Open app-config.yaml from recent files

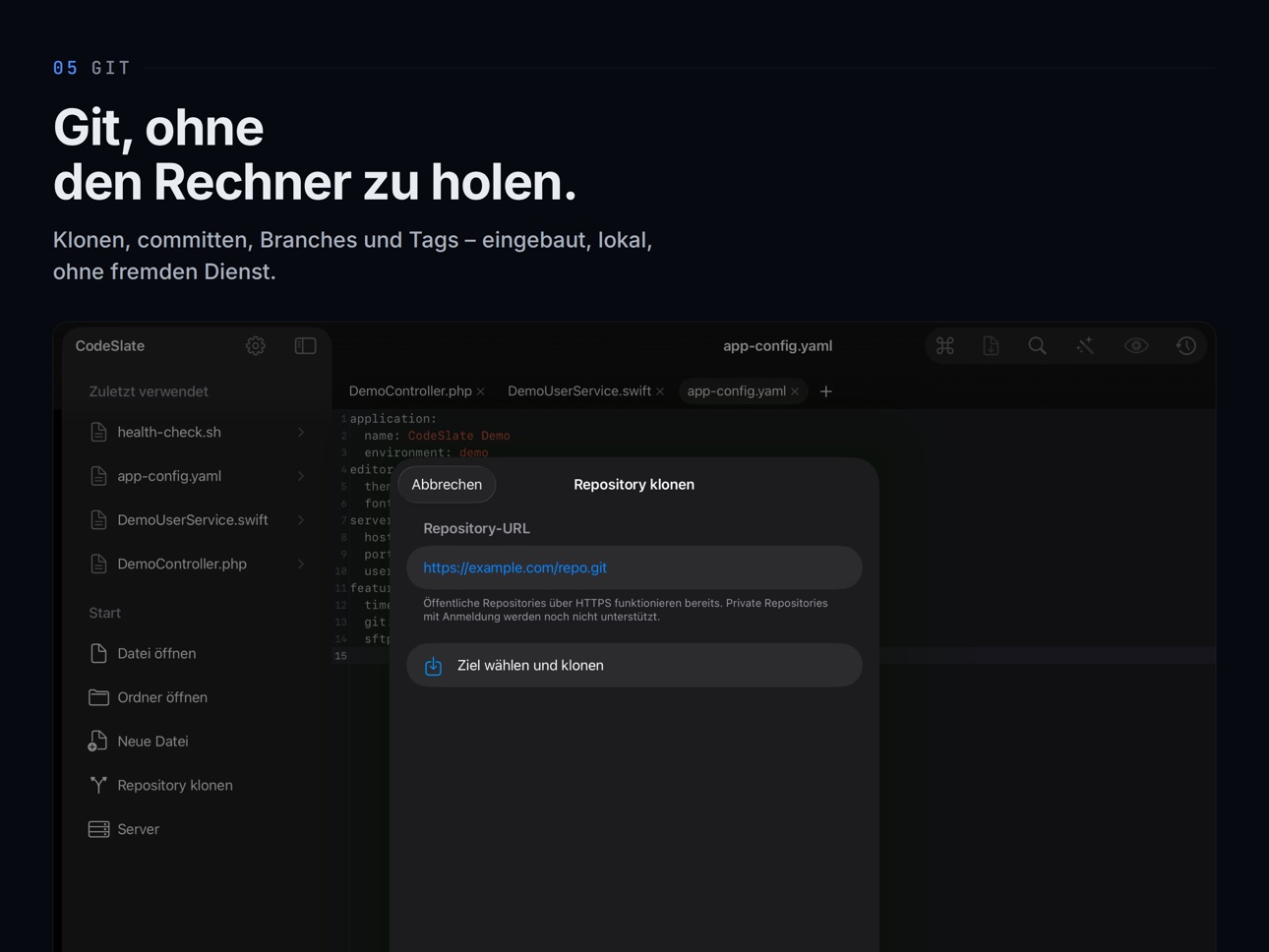point(197,476)
